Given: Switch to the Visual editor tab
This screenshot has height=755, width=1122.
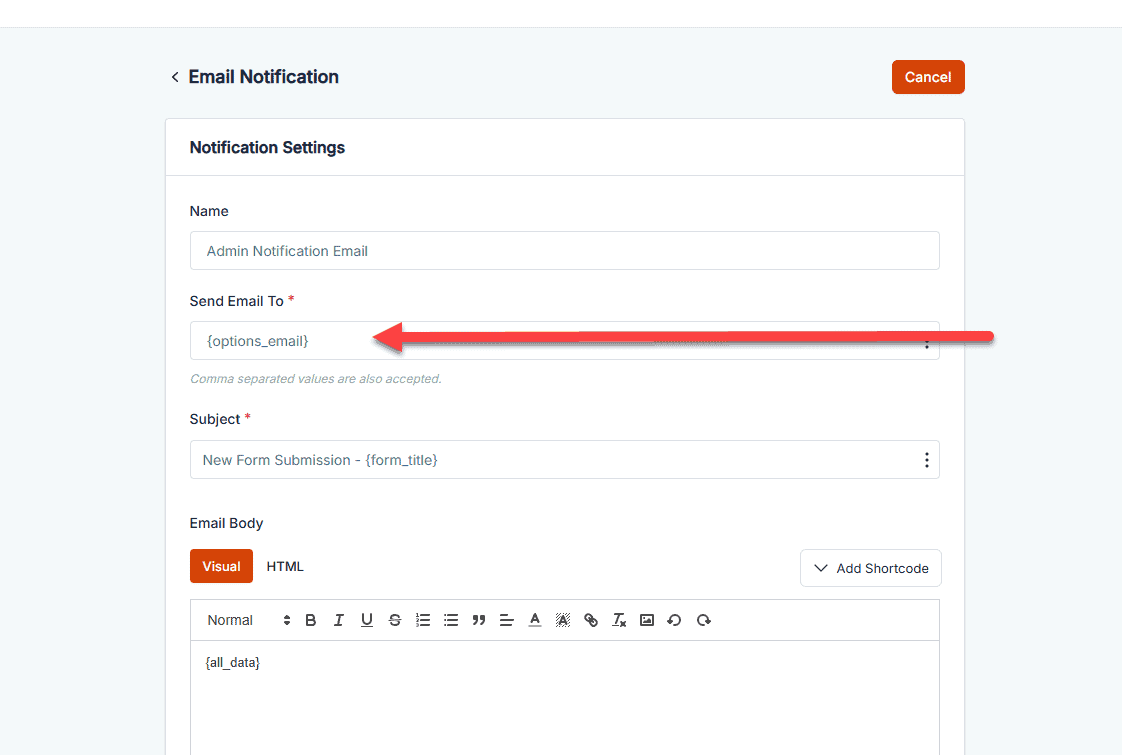Looking at the screenshot, I should click(x=221, y=566).
